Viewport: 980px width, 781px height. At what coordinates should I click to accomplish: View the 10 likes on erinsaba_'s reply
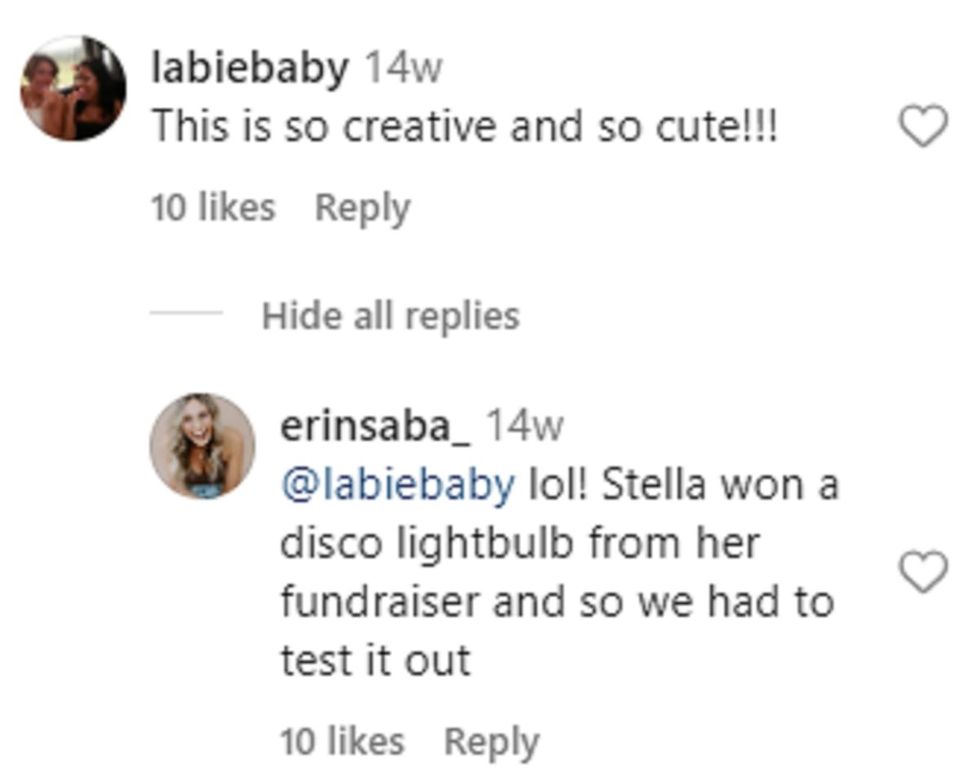[x=342, y=742]
